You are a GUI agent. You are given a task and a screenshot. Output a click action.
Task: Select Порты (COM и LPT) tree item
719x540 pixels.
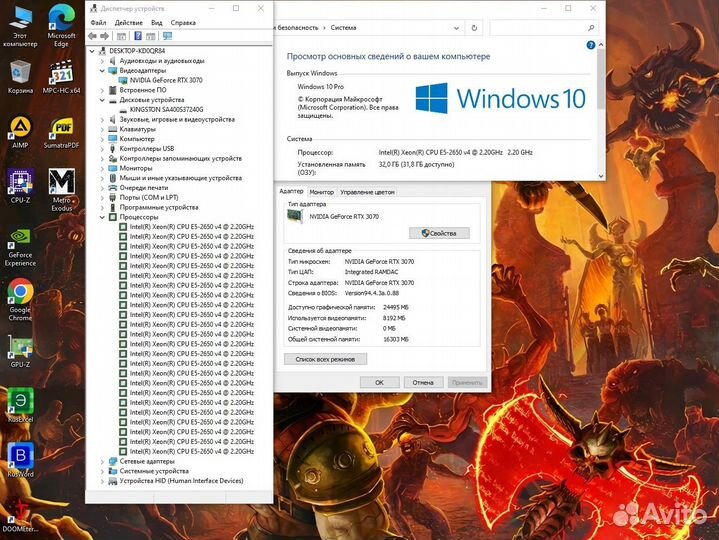(149, 198)
